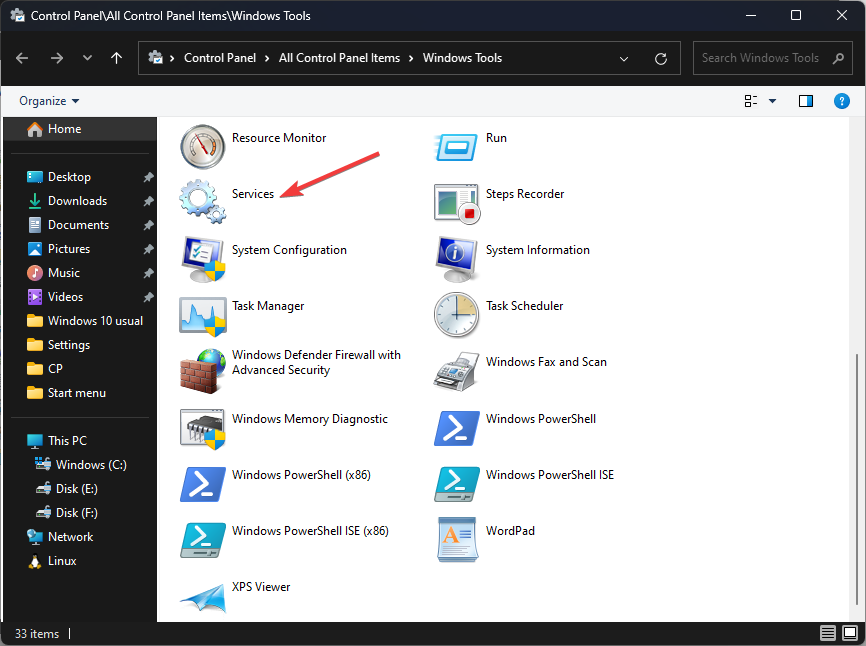Click the "33 items" status bar text

[36, 634]
